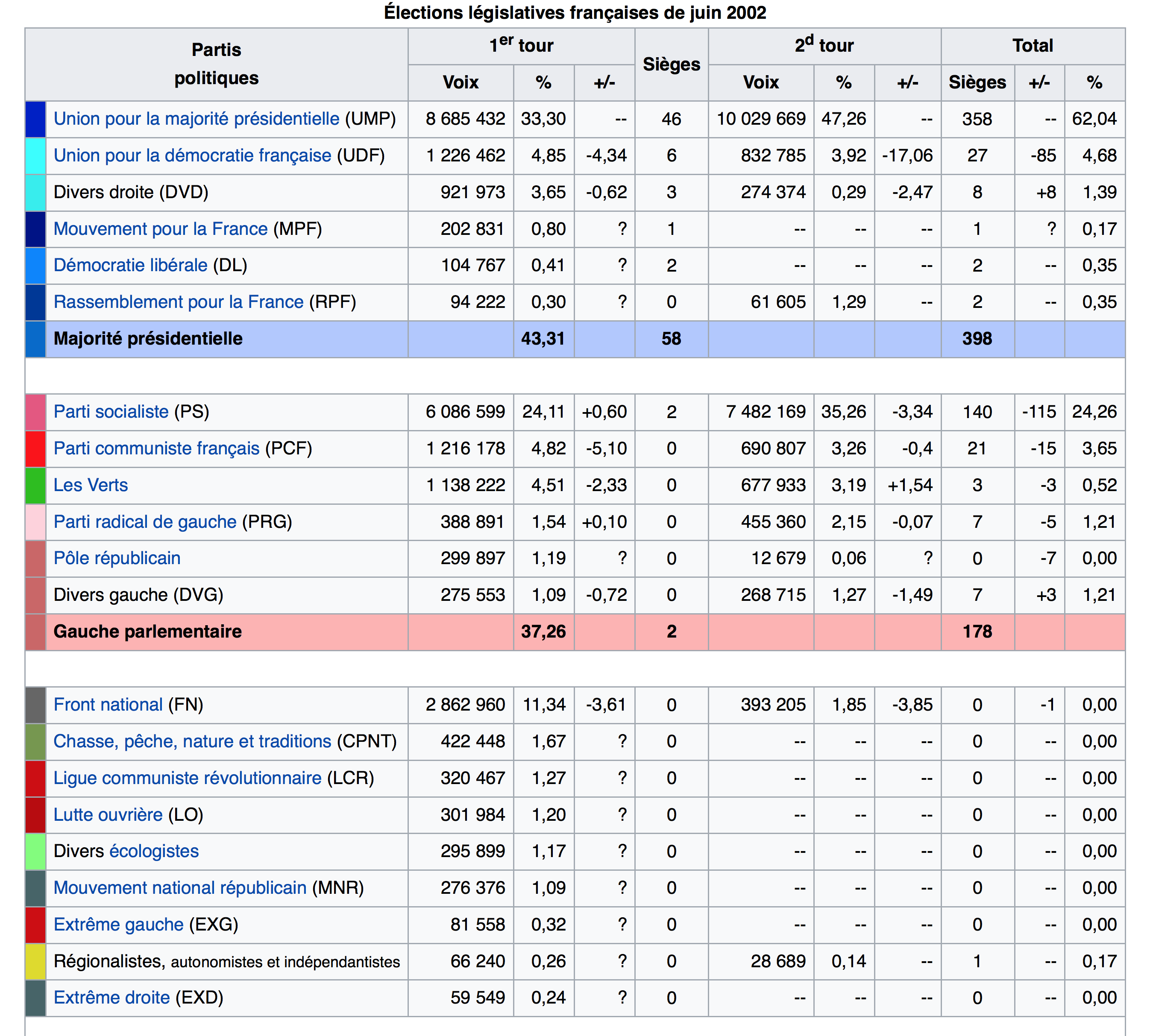The height and width of the screenshot is (1036, 1150).
Task: Open the Front national link
Action: (x=108, y=705)
